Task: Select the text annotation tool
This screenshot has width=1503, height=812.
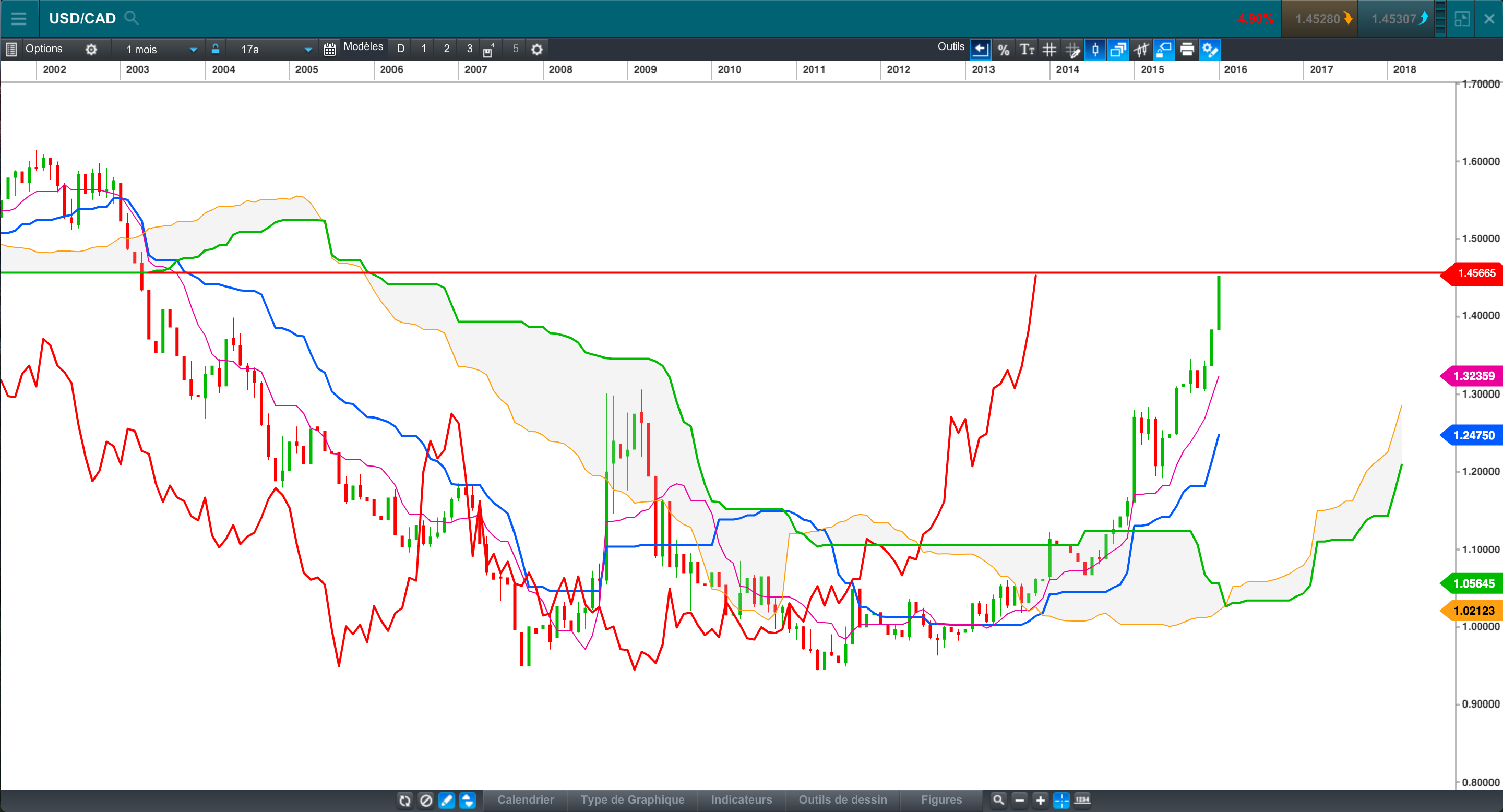Action: tap(1027, 50)
